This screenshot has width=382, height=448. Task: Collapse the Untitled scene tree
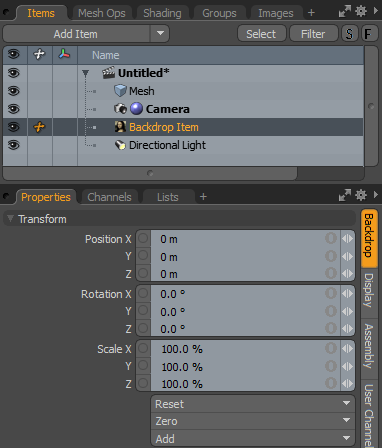(x=85, y=73)
